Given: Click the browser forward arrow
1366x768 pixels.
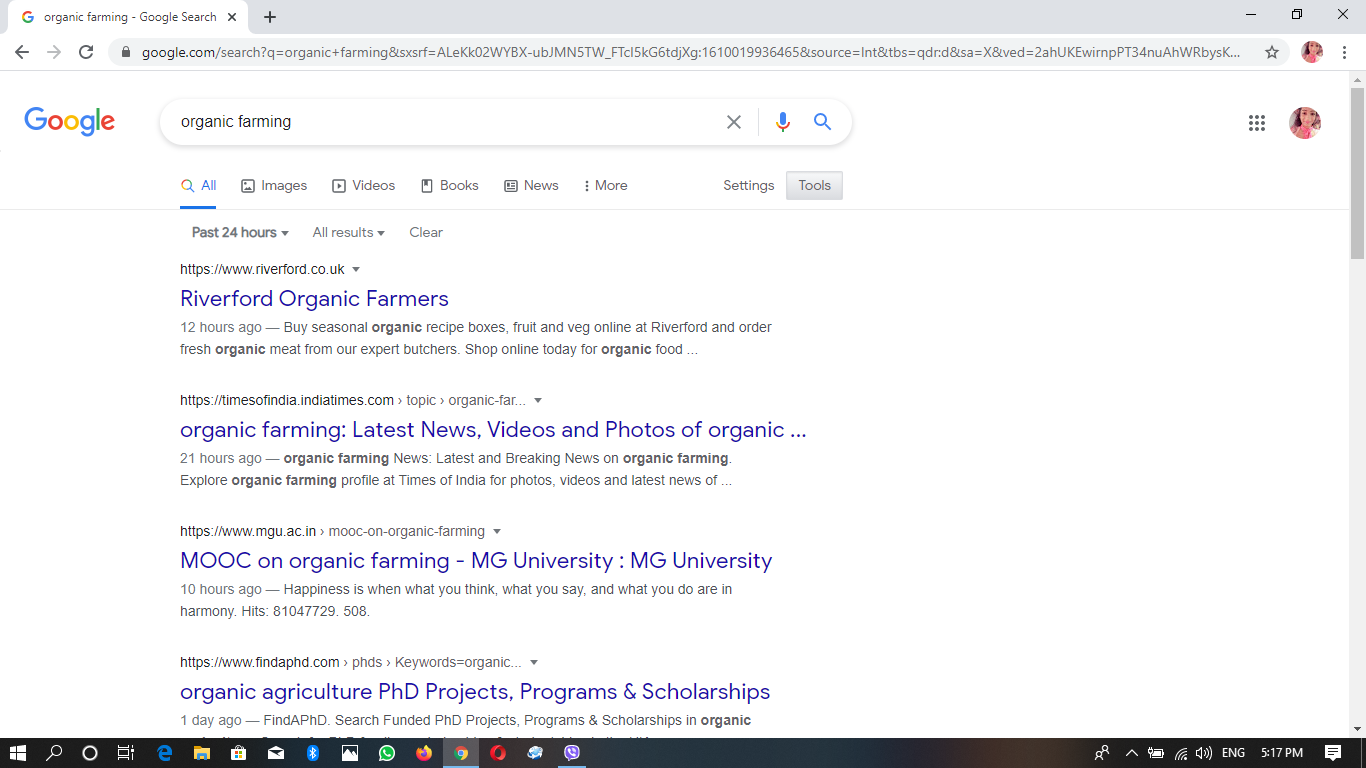Looking at the screenshot, I should click(x=54, y=52).
